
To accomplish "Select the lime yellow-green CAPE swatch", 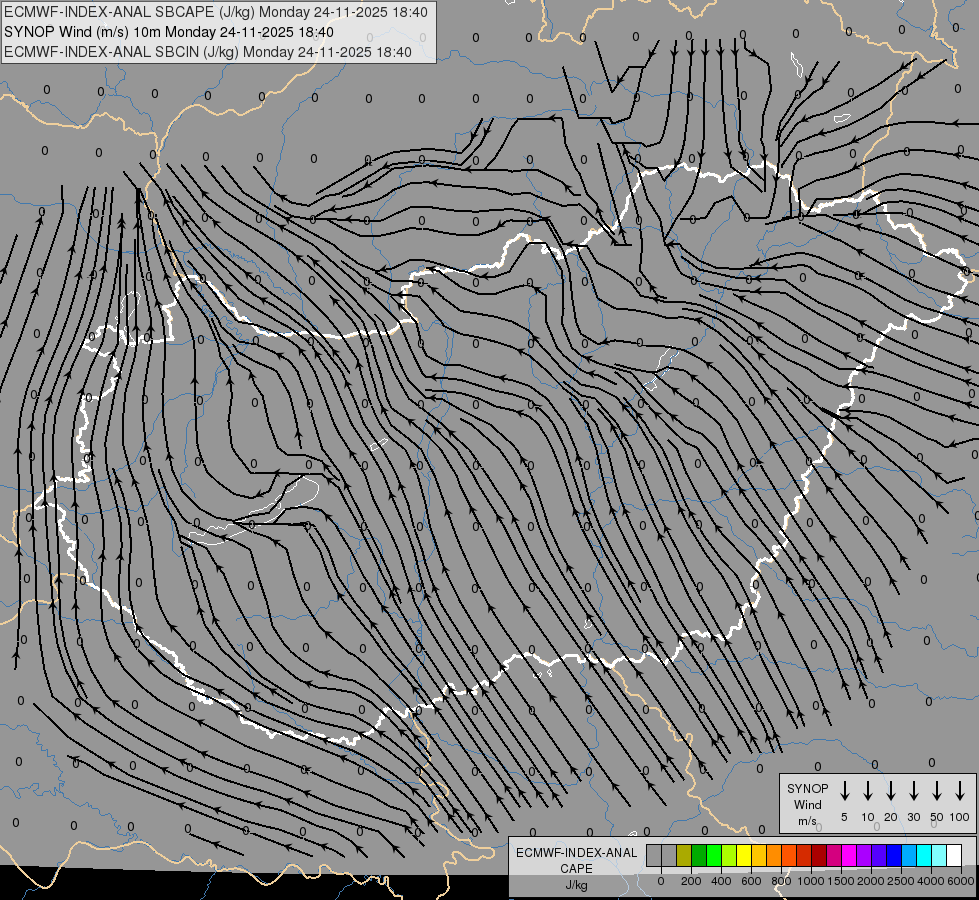I will click(729, 855).
